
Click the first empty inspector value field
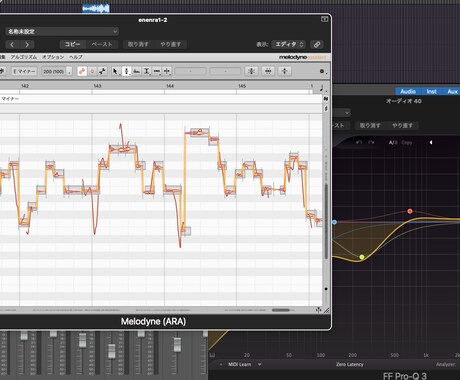(x=190, y=71)
